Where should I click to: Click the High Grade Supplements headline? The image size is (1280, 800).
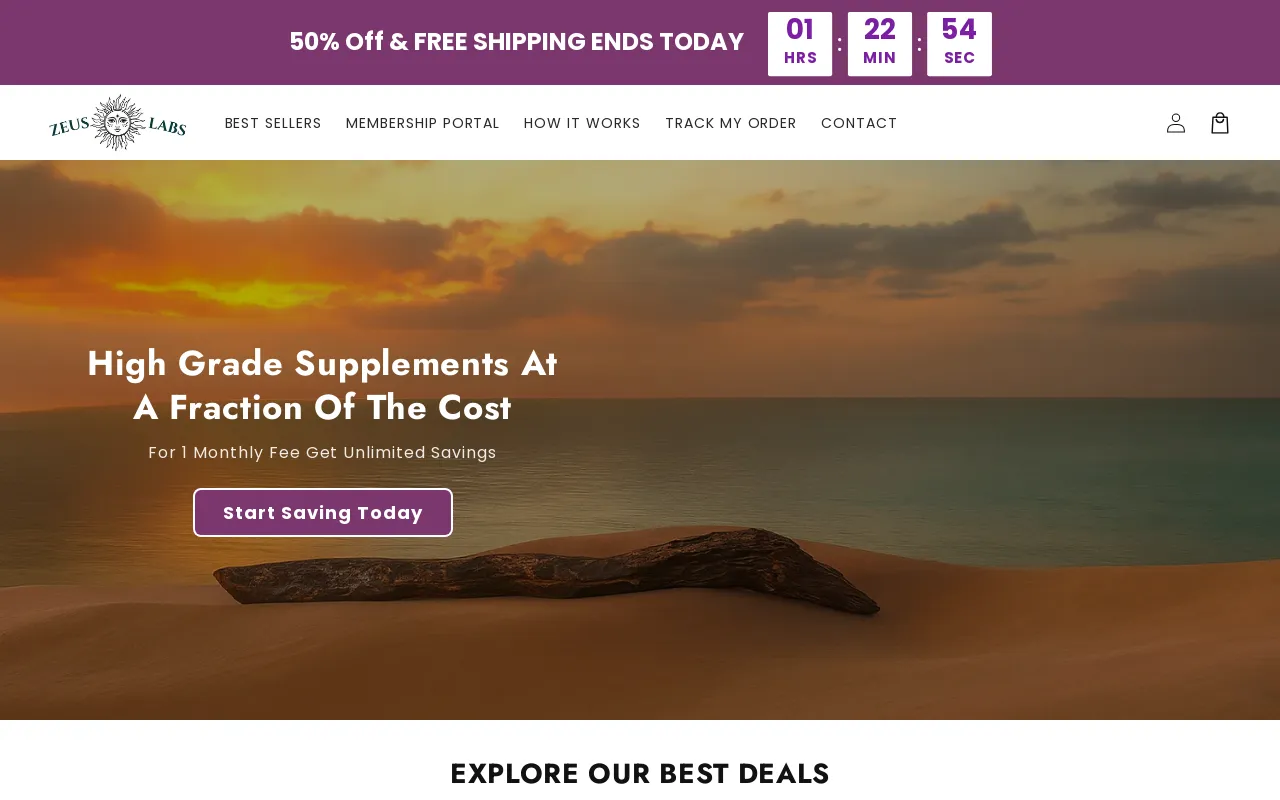click(x=322, y=385)
